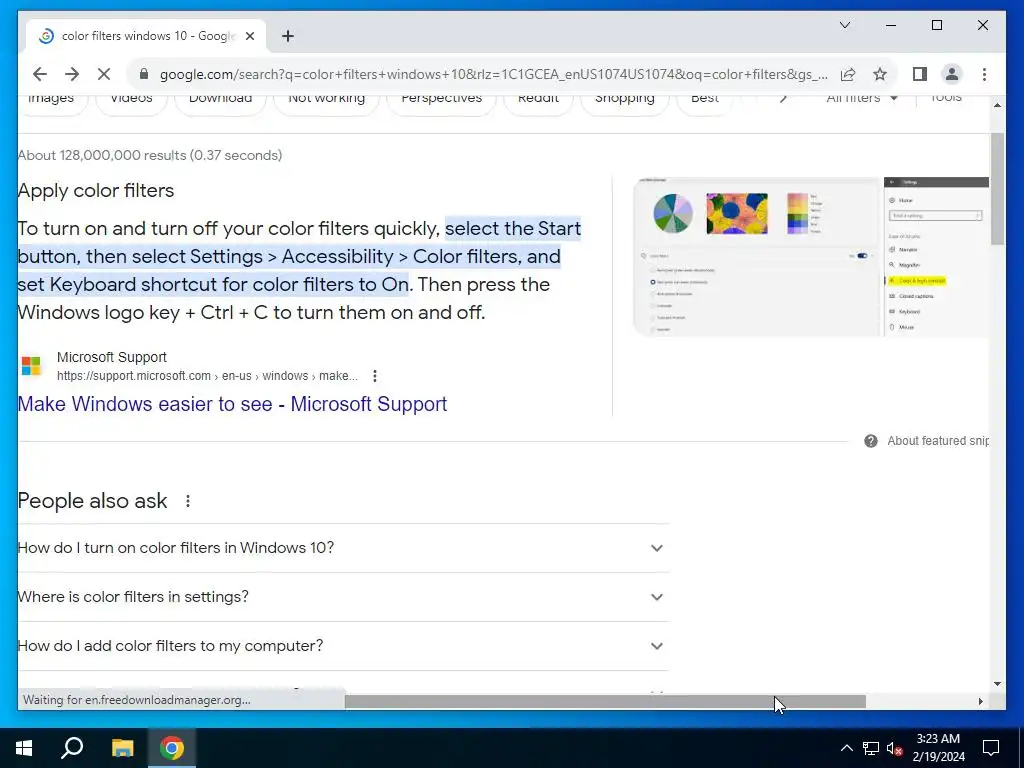Click the muted volume tray icon
1024x768 pixels.
pos(894,748)
